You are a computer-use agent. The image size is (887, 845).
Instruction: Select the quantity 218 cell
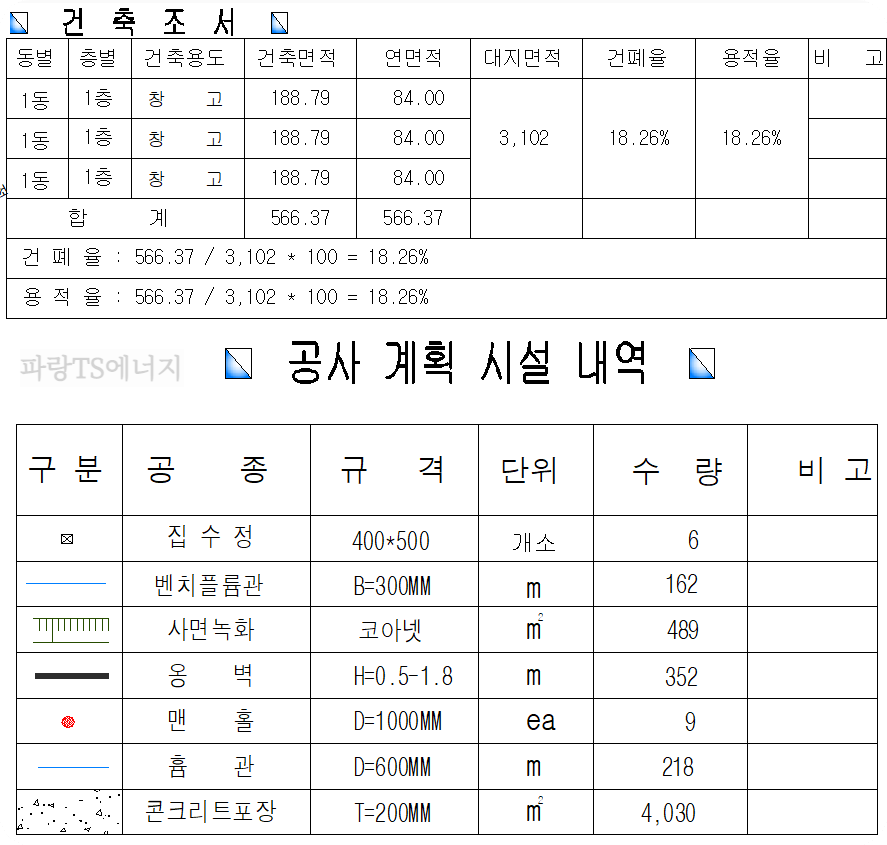pos(678,768)
